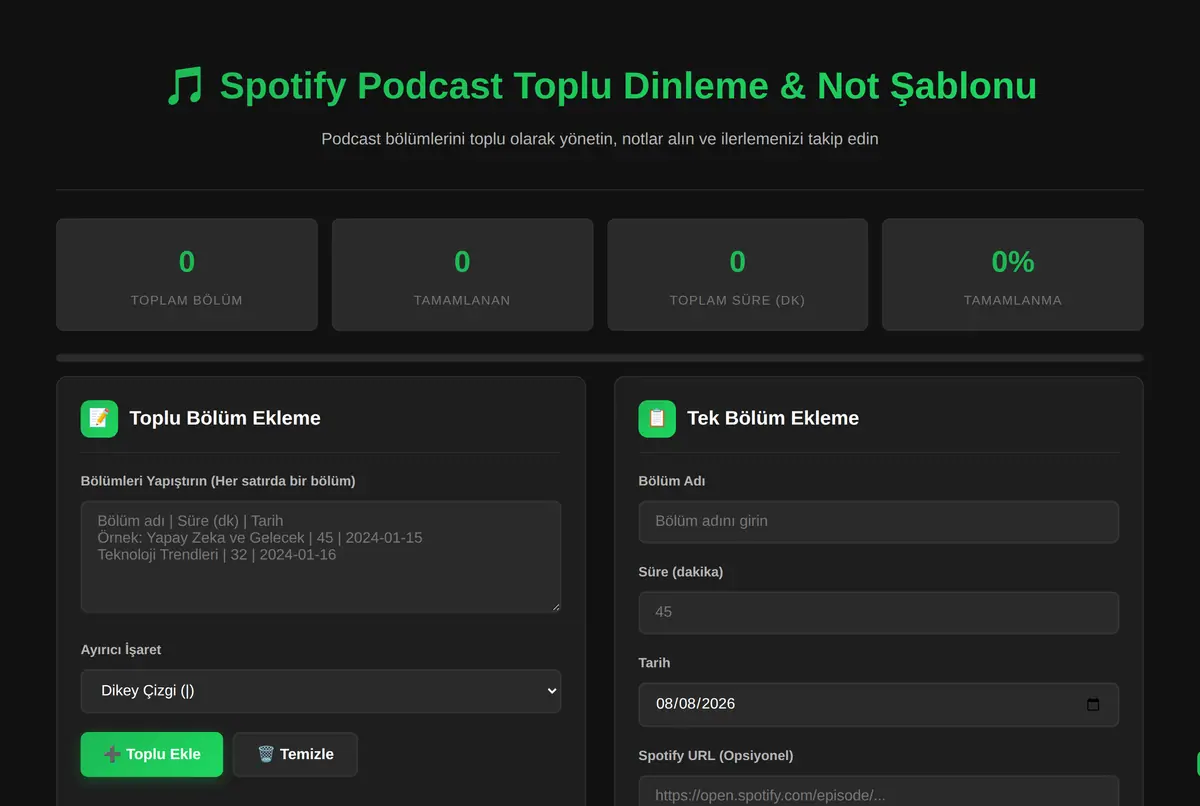
Task: Click the overall progress bar below the stats
Action: click(600, 357)
